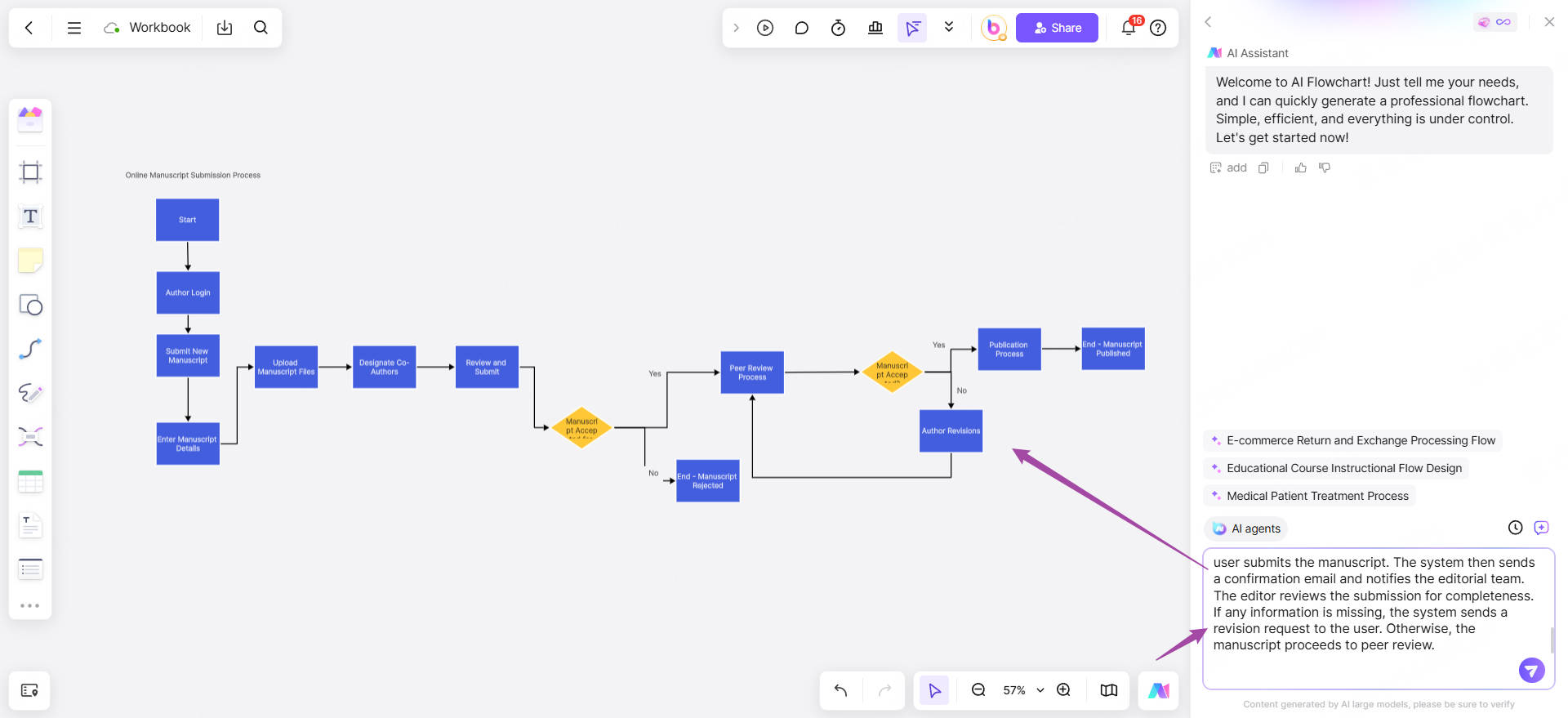Toggle the thumbs down feedback icon
The image size is (1568, 718).
(1325, 167)
